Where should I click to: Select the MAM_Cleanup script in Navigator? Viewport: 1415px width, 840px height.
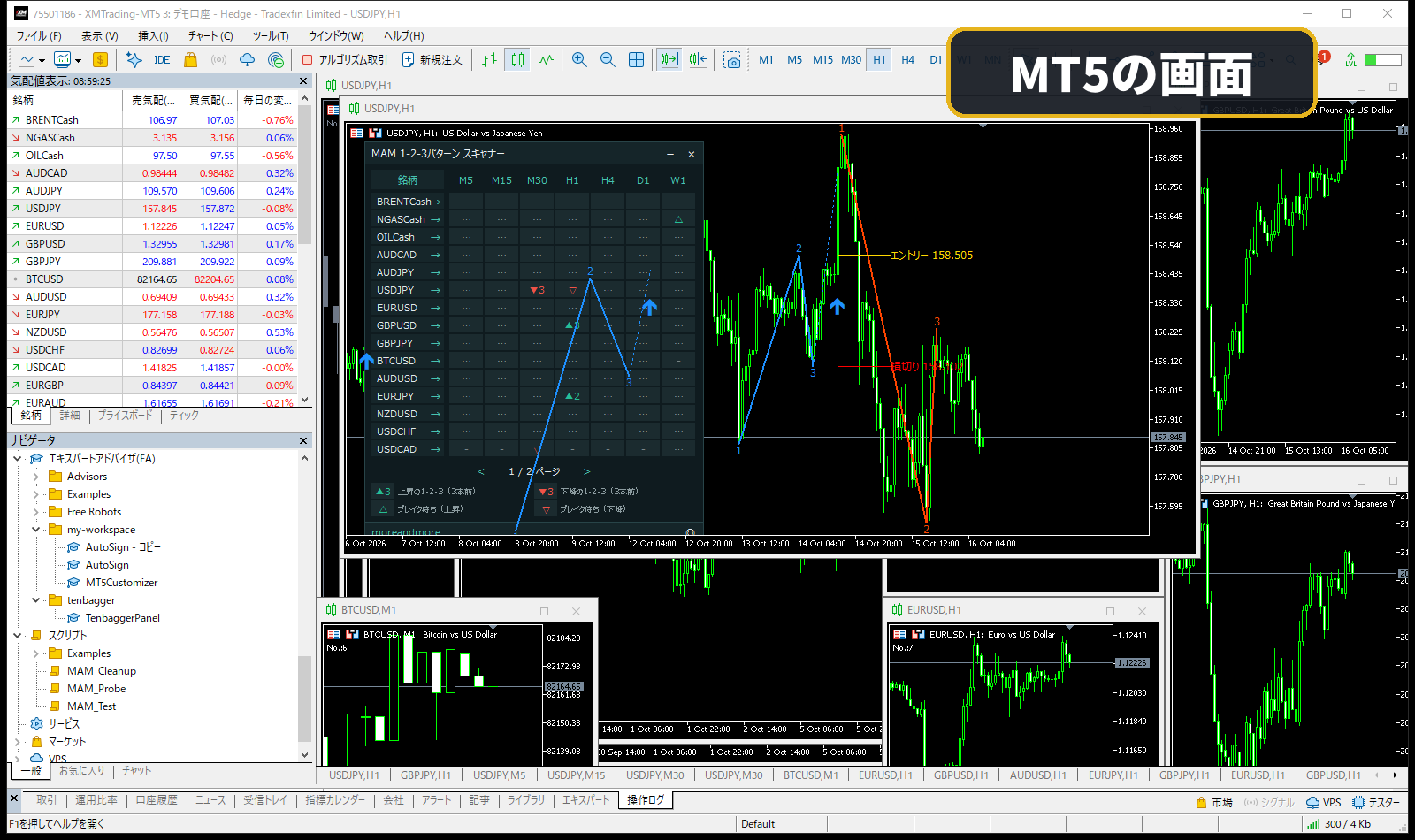coord(102,671)
